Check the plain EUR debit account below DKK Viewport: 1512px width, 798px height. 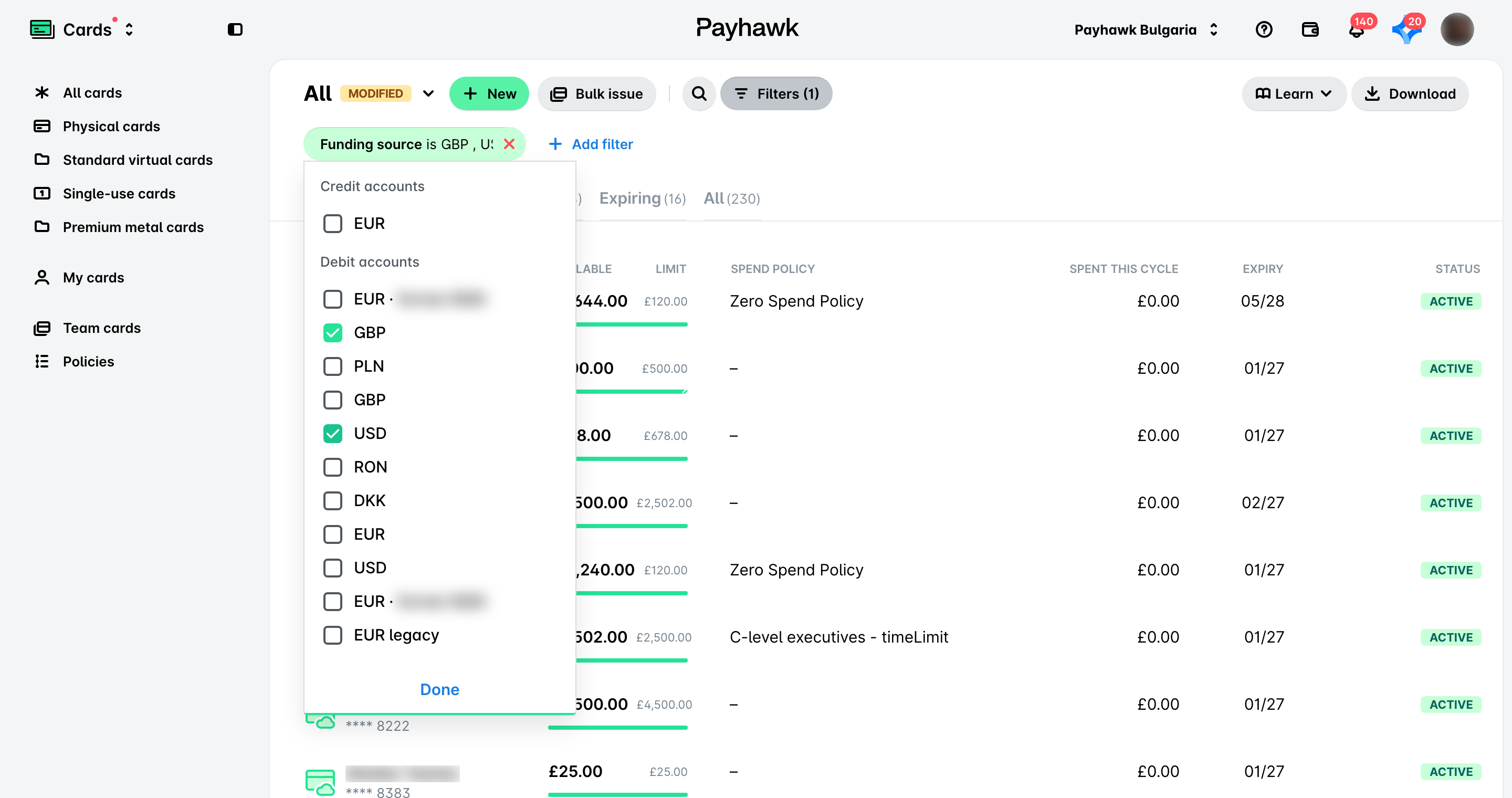pyautogui.click(x=332, y=534)
